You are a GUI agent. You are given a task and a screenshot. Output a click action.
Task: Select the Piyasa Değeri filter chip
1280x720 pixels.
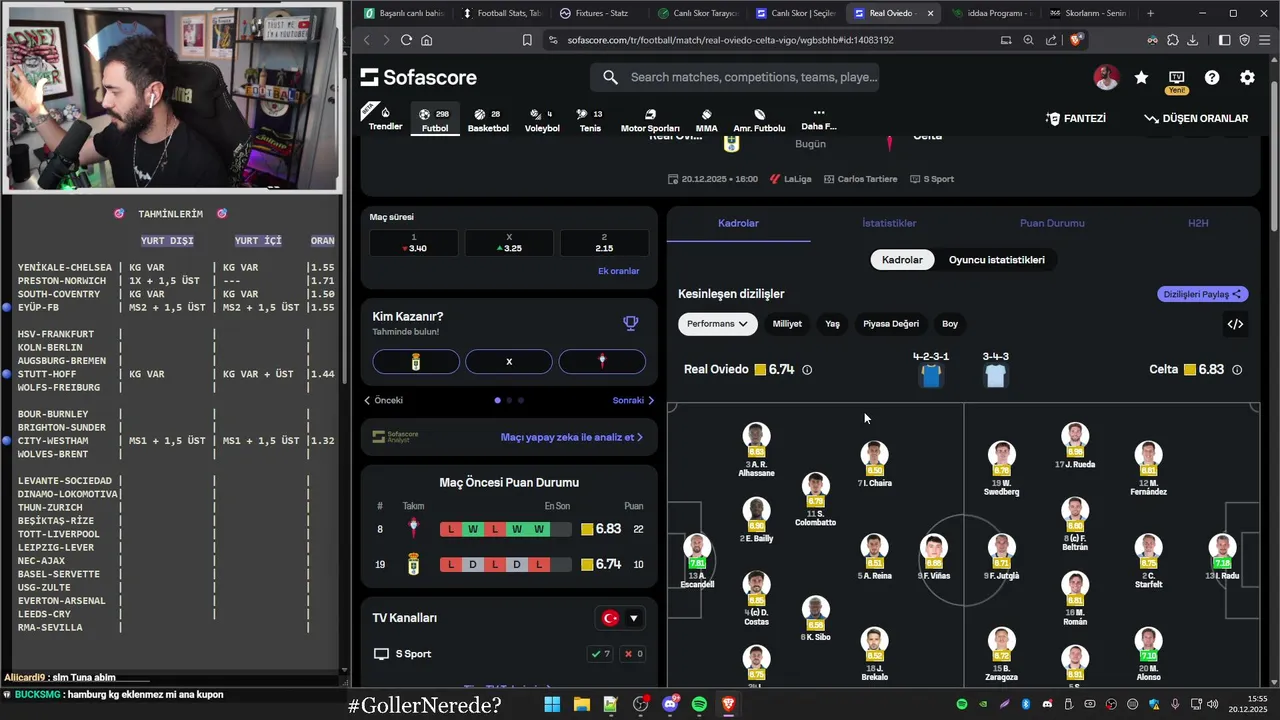tap(891, 324)
